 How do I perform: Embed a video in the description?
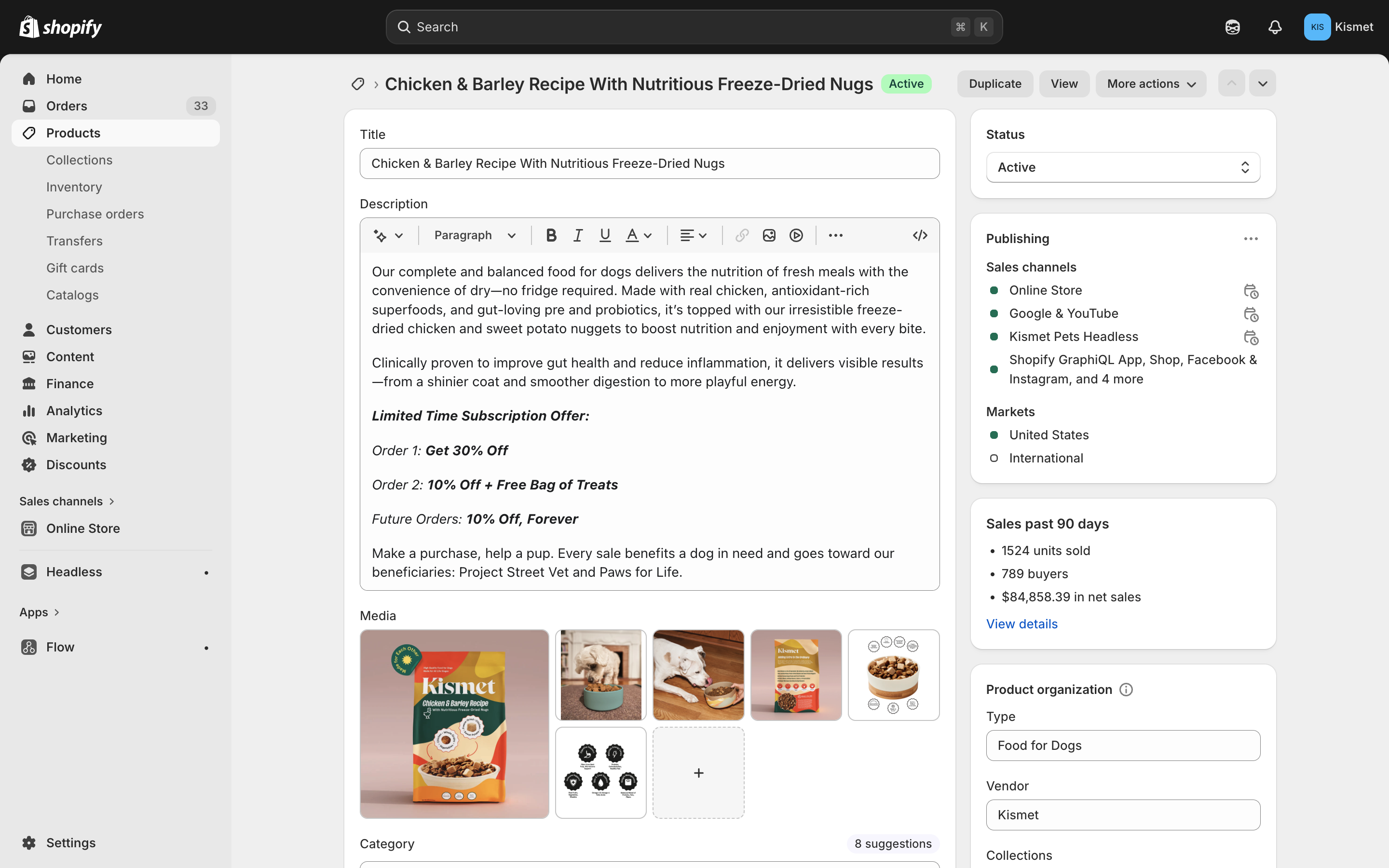pos(796,235)
